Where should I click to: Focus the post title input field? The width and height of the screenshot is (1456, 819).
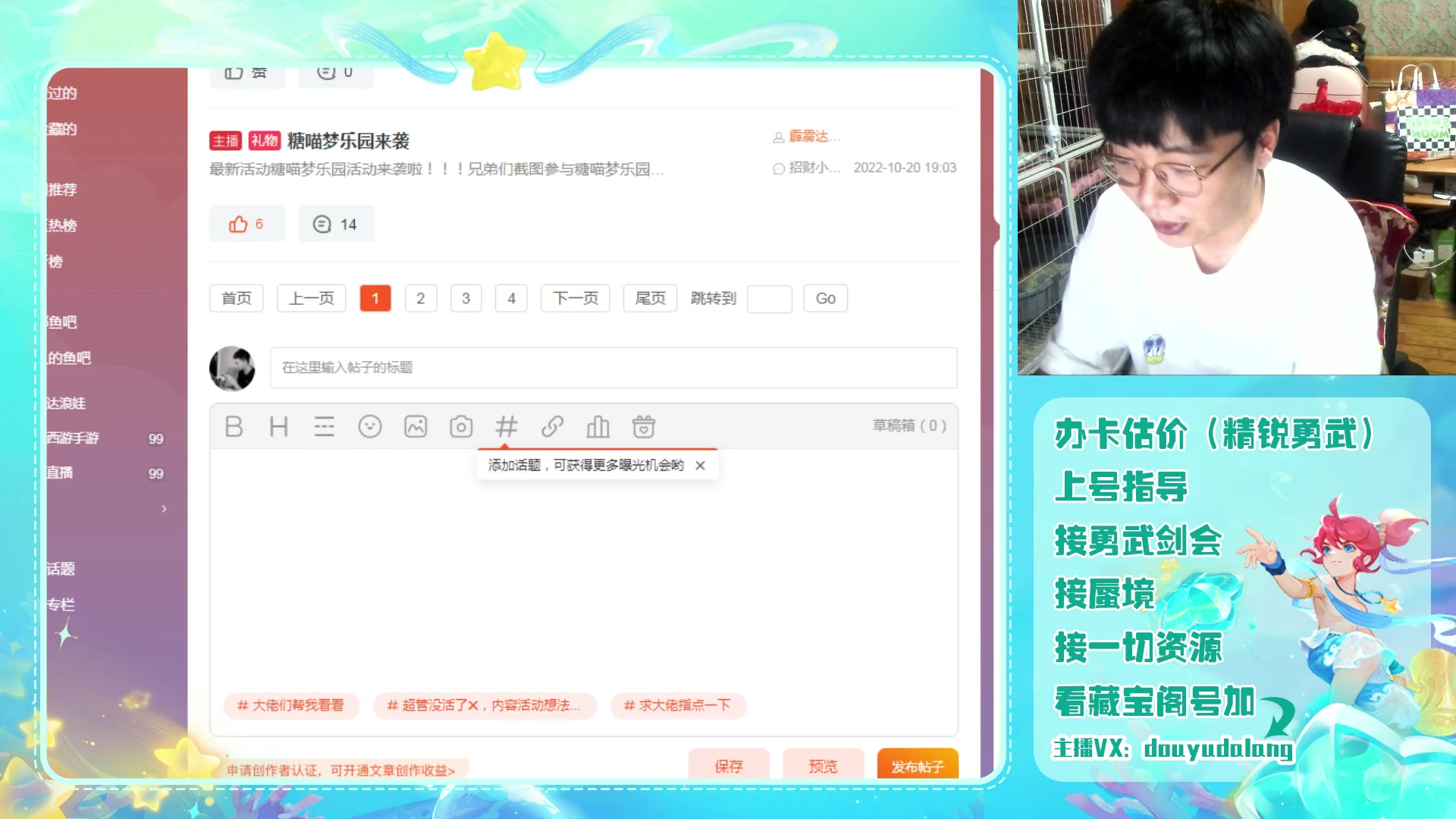tap(613, 368)
